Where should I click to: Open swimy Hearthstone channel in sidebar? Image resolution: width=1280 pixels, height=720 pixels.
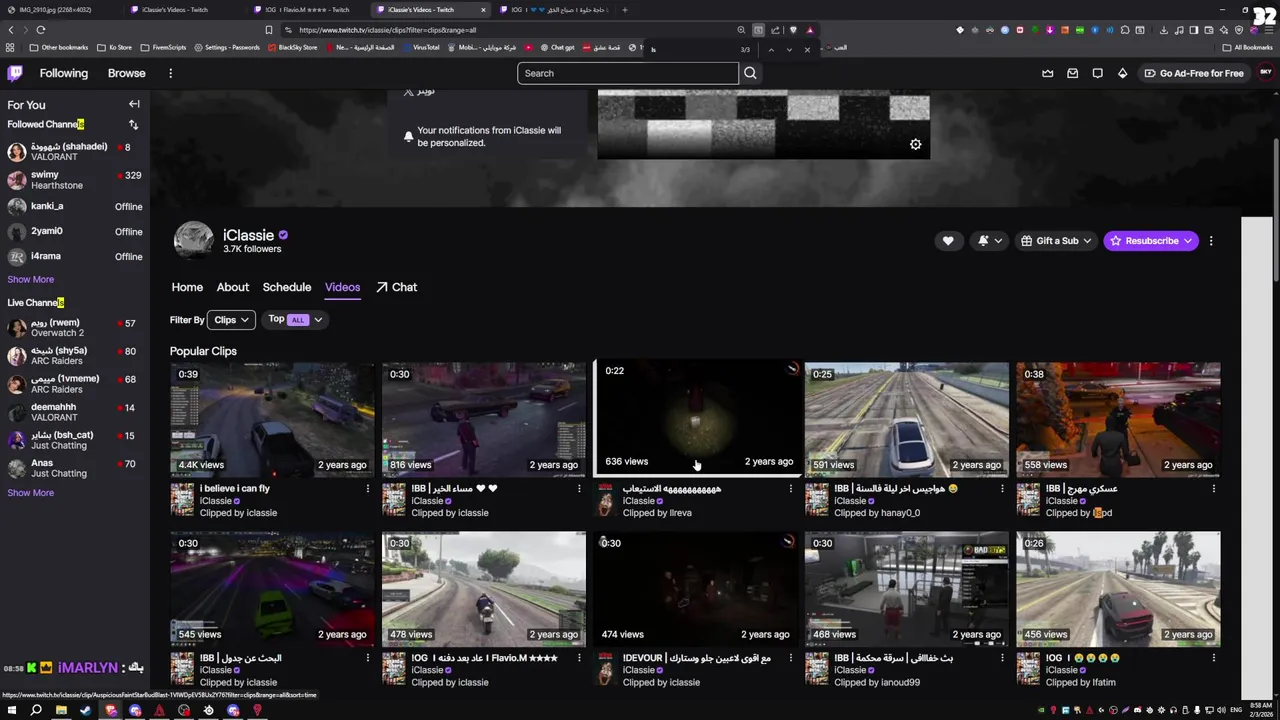coord(75,180)
